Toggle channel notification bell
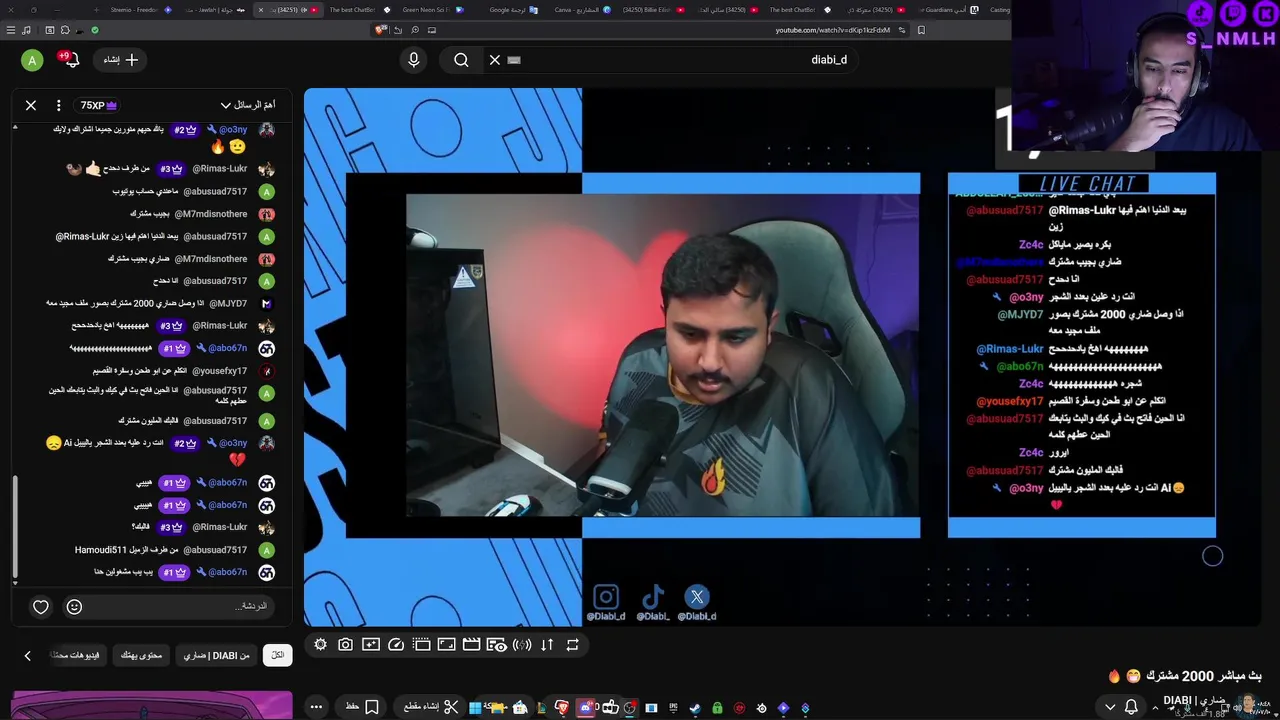Viewport: 1280px width, 720px height. [x=1131, y=707]
